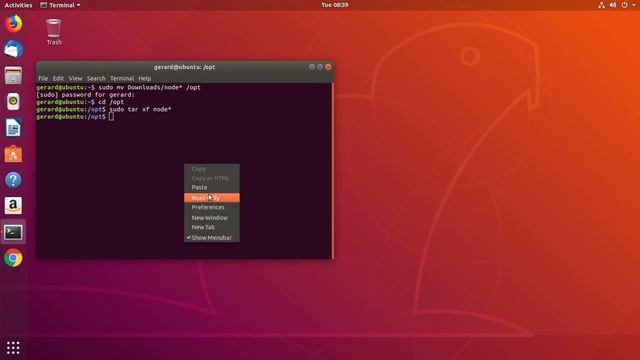Open Rhythmbox music player in the dock
640x360 pixels.
click(x=13, y=102)
